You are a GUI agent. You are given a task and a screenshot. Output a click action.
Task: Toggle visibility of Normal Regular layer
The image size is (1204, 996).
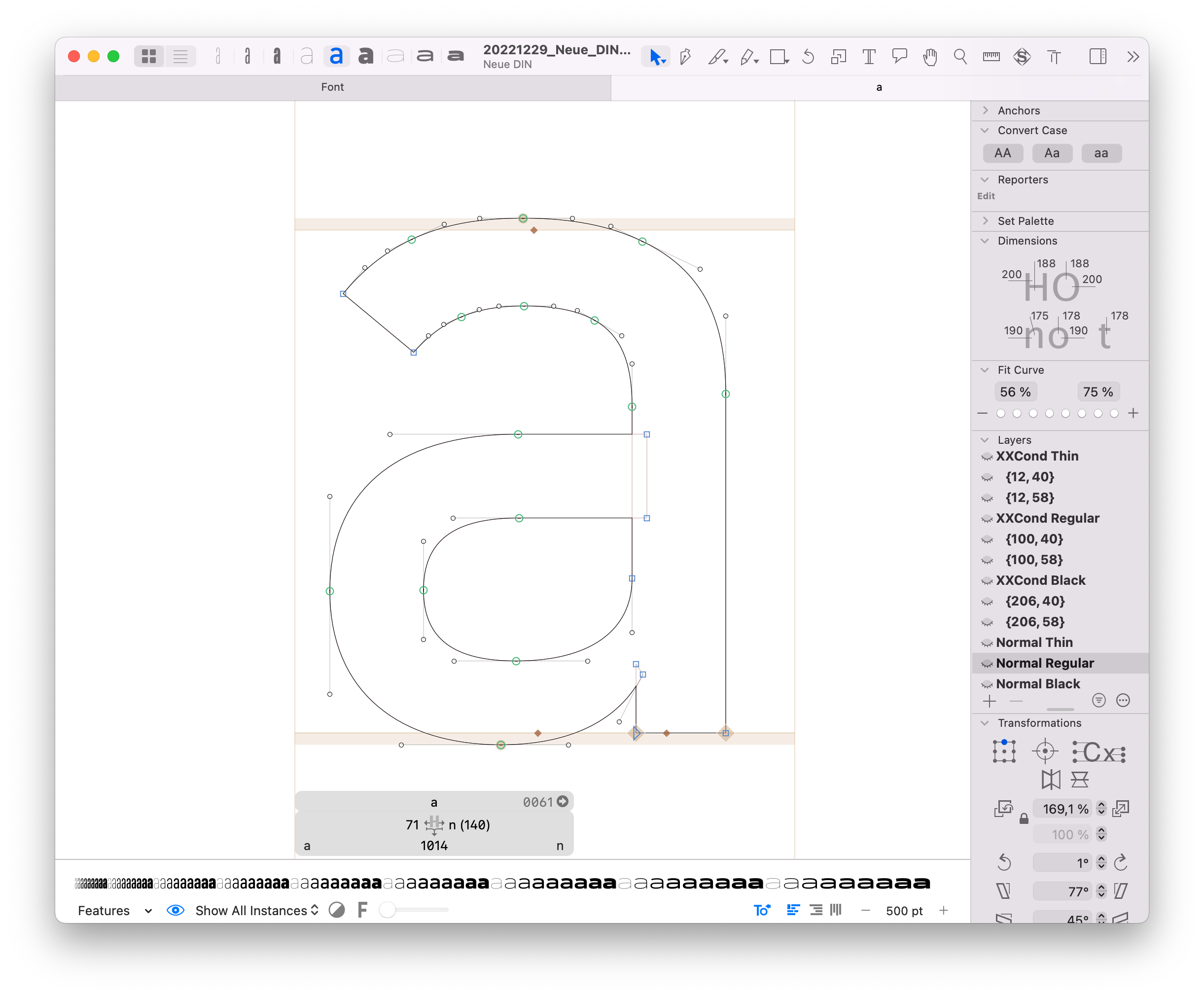point(989,663)
